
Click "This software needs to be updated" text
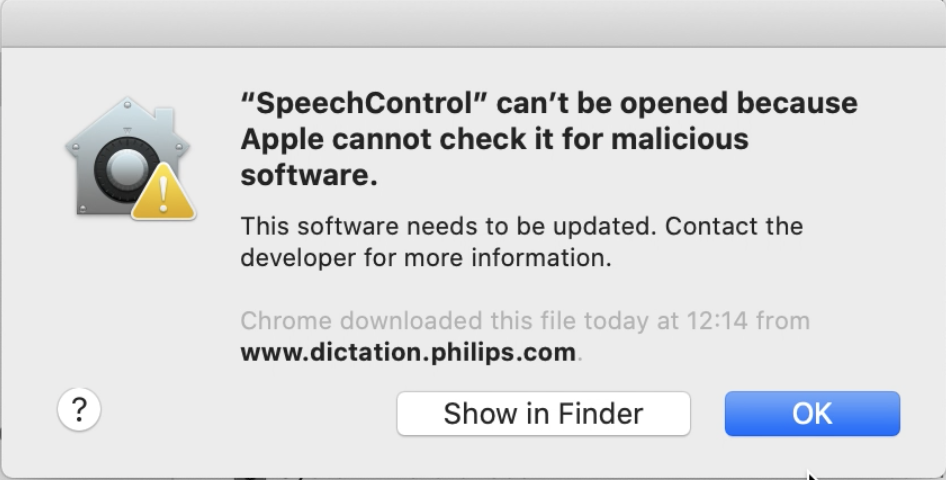coord(448,226)
